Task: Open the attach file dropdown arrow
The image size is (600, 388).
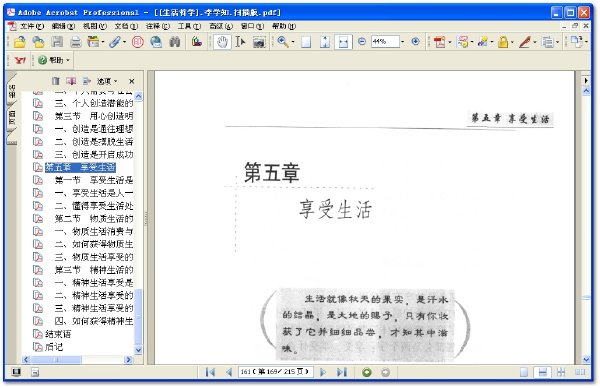Action: tap(124, 42)
